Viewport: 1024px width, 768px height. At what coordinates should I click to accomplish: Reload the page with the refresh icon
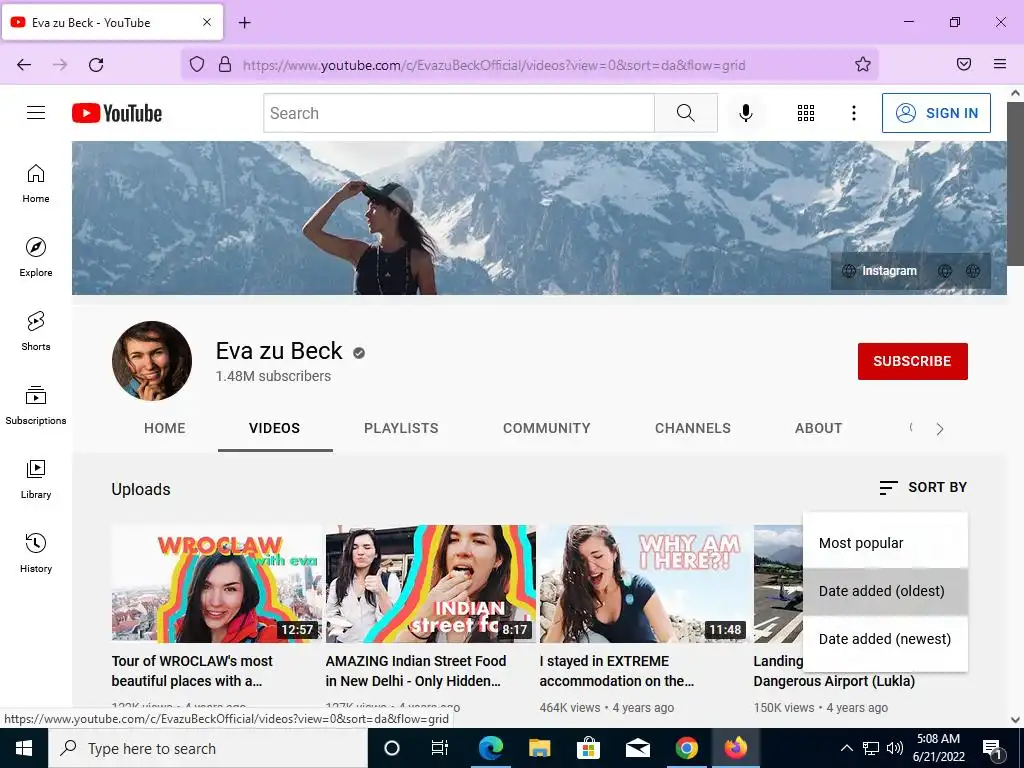(x=96, y=65)
